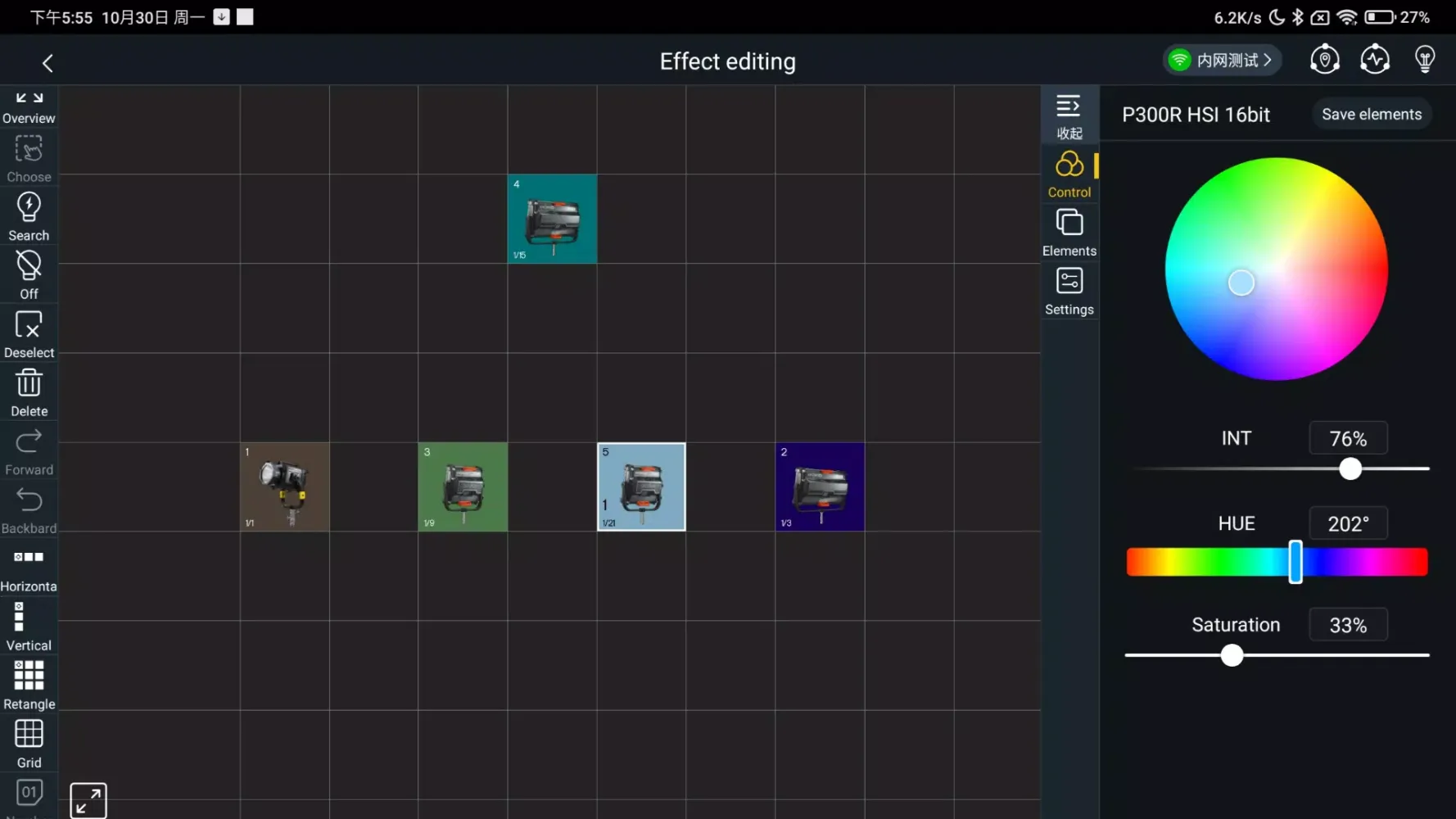Go back with the left arrow
Screen dimensions: 1456x819
47,63
